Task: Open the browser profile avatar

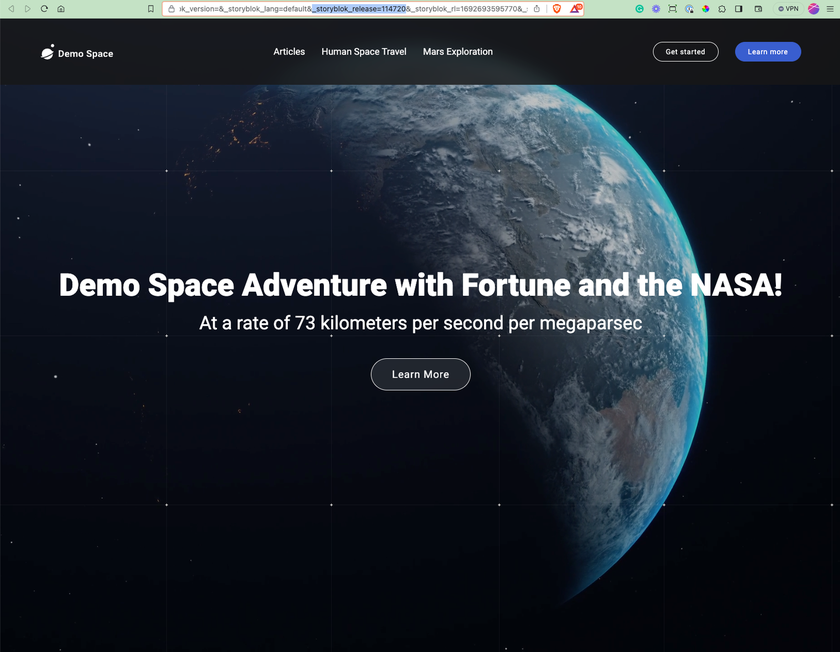Action: (813, 9)
